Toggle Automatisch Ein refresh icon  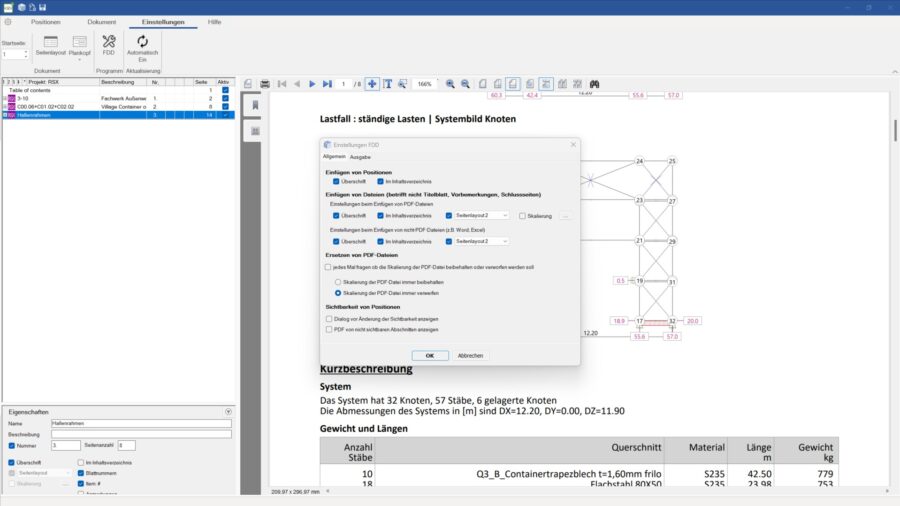tap(143, 42)
